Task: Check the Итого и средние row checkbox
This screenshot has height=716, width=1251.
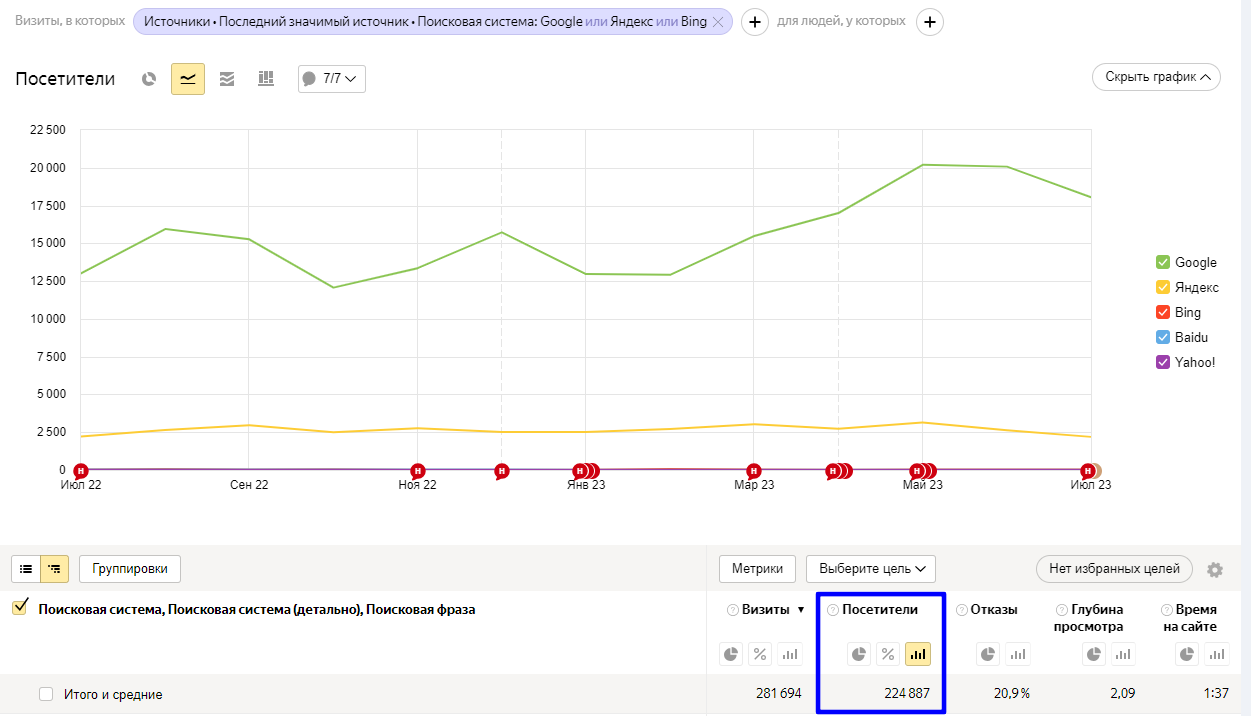Action: click(45, 694)
